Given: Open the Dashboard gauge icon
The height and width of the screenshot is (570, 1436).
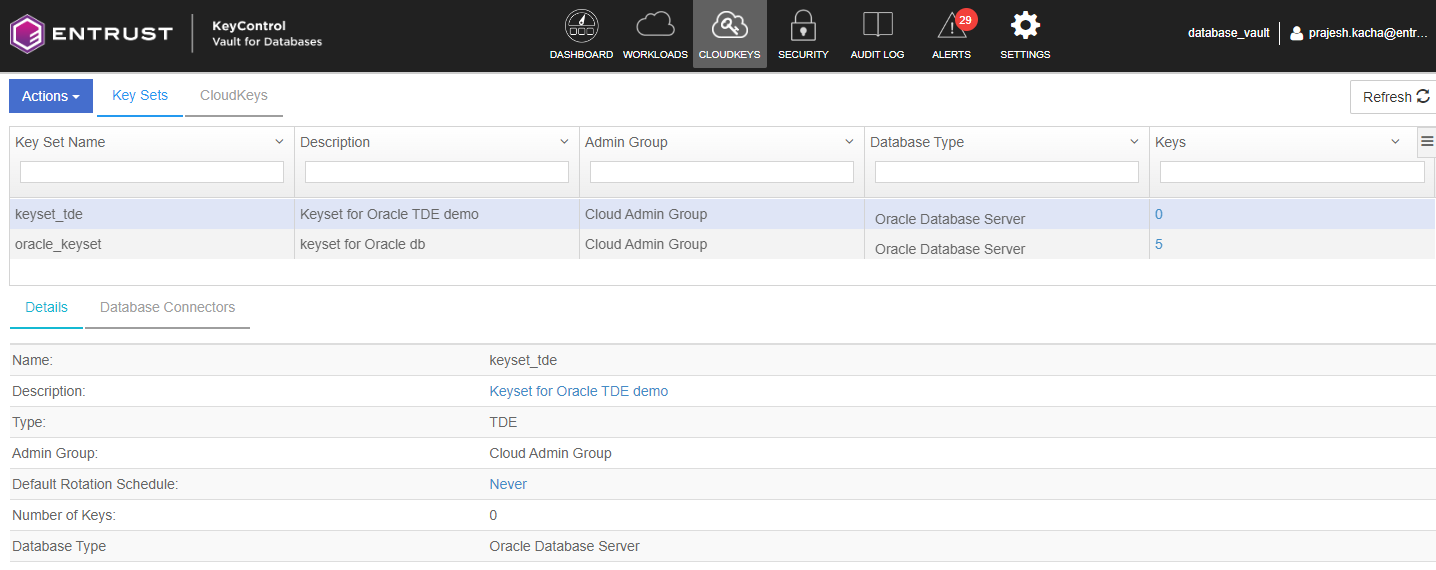Looking at the screenshot, I should point(581,26).
